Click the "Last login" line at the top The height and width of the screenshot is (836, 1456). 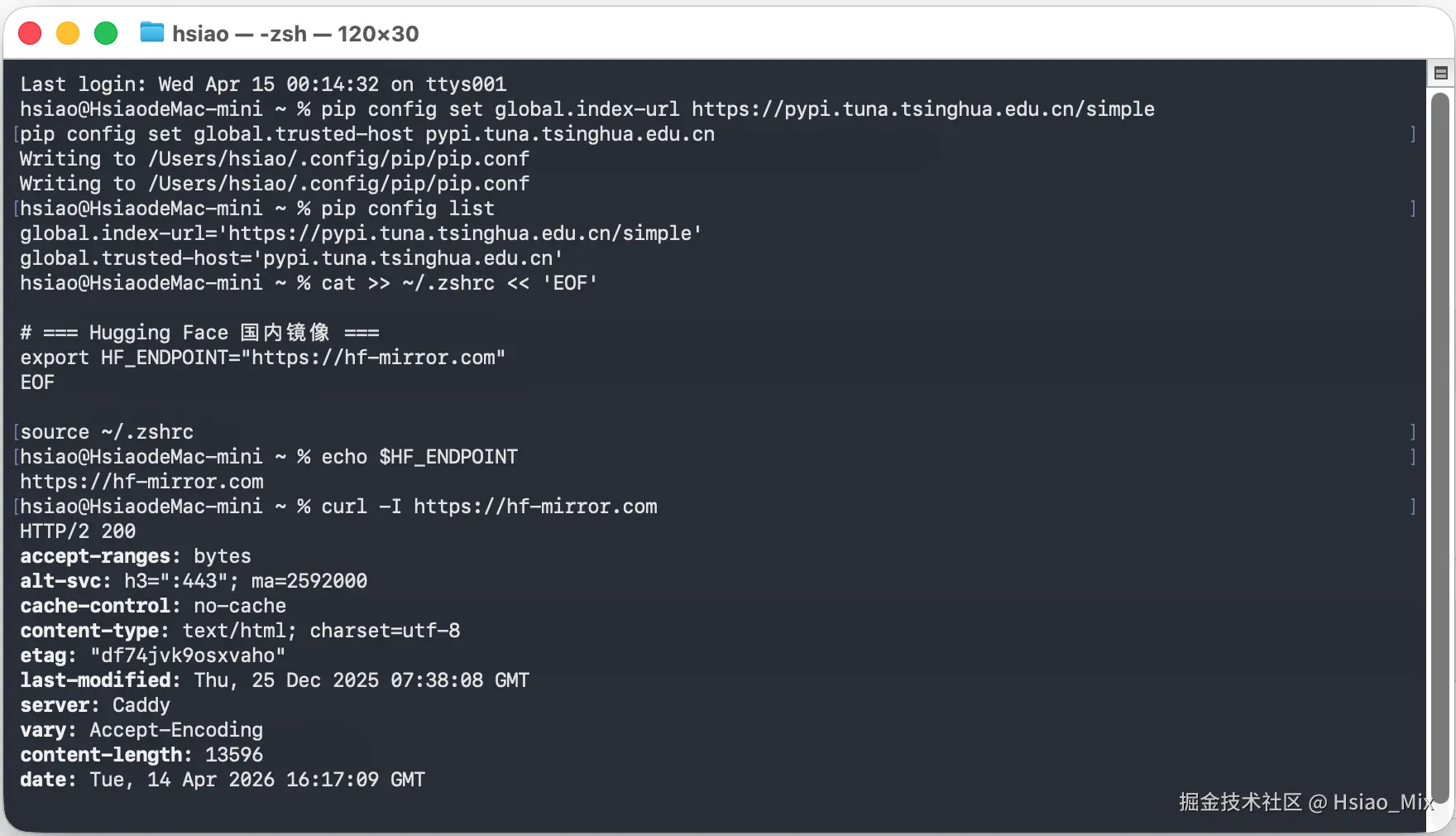click(x=263, y=84)
